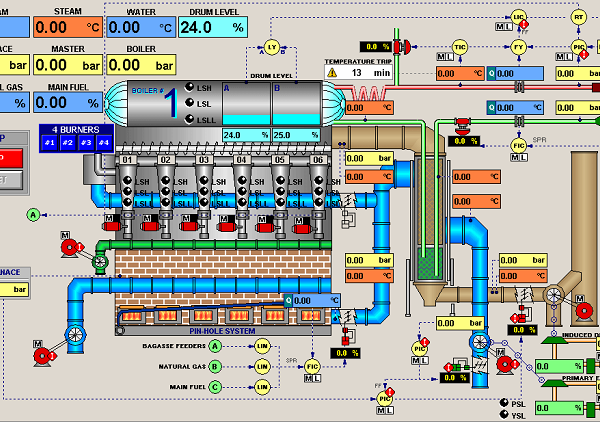600x422 pixels.
Task: Toggle the L box under the PF-marked PIC
Action: (x=389, y=411)
